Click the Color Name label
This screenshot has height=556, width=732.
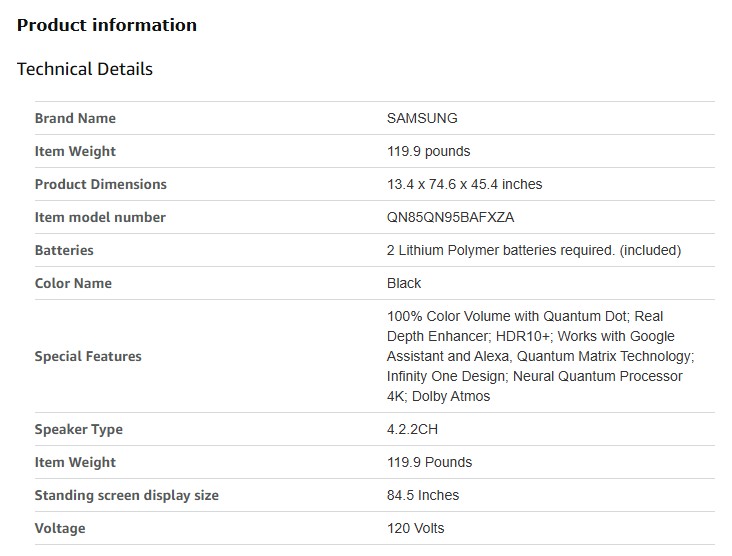pyautogui.click(x=74, y=283)
